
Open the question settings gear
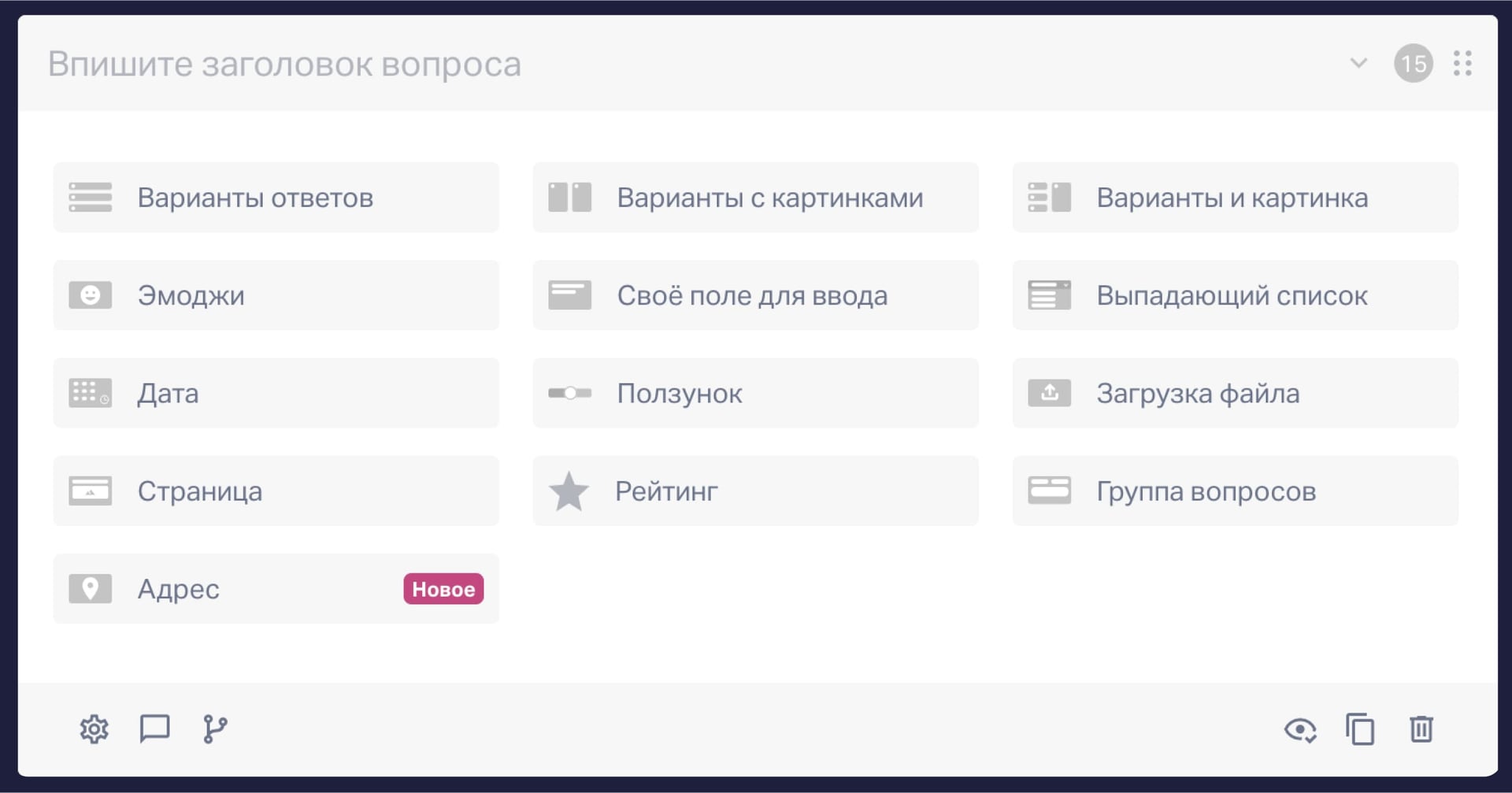93,729
